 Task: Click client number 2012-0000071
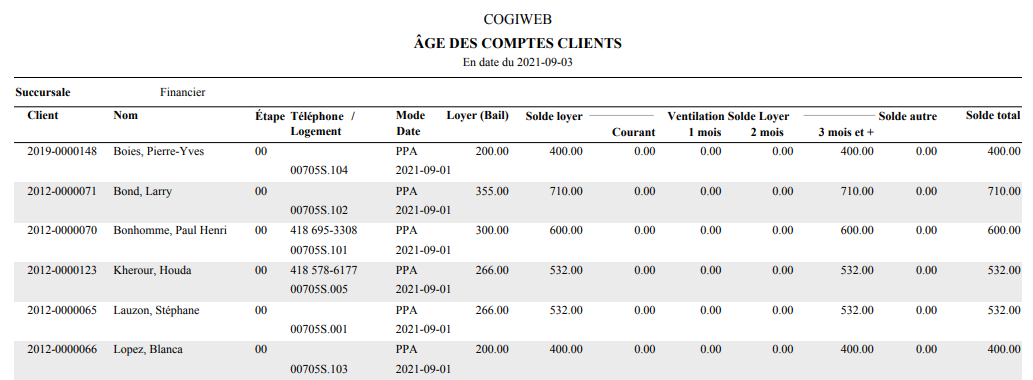[x=62, y=192]
